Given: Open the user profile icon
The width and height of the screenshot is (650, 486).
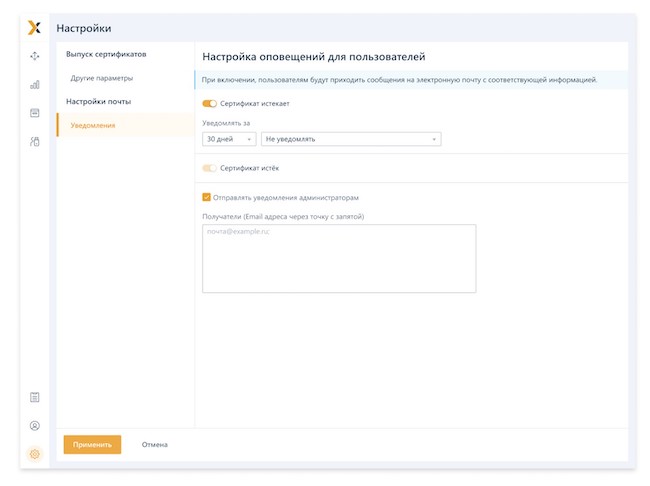Looking at the screenshot, I should pyautogui.click(x=35, y=425).
